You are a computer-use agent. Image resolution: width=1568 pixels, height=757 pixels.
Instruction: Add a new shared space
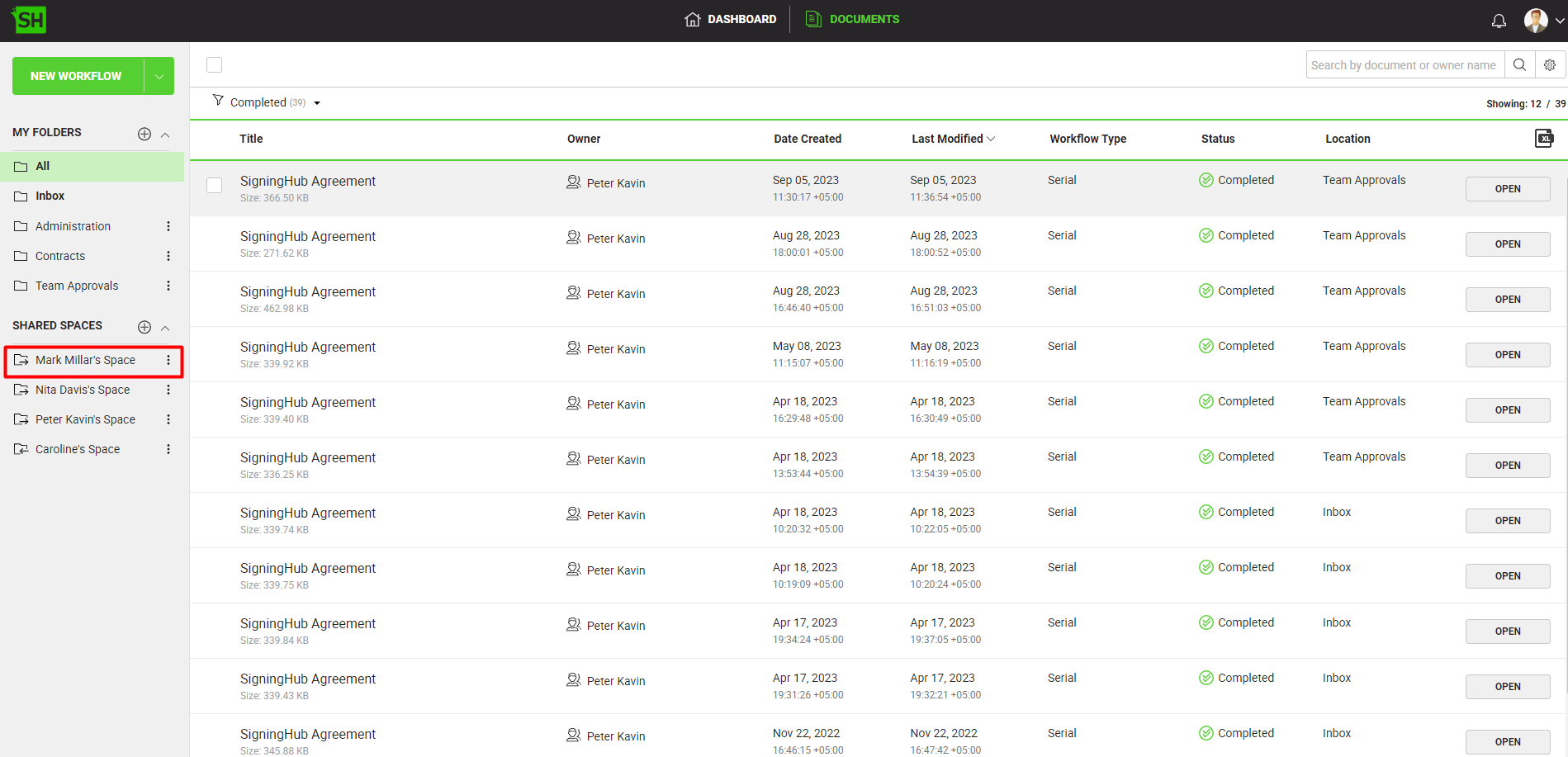(x=144, y=327)
